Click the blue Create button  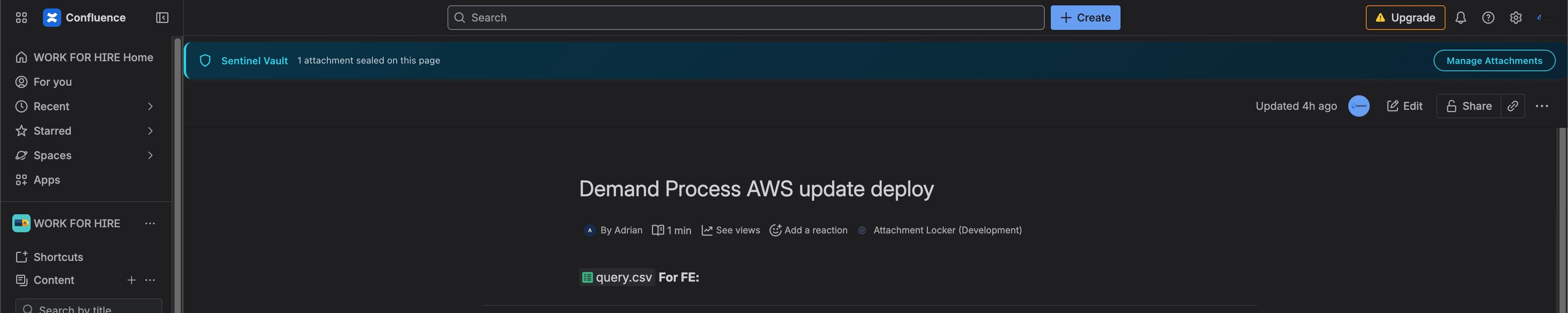pos(1085,18)
